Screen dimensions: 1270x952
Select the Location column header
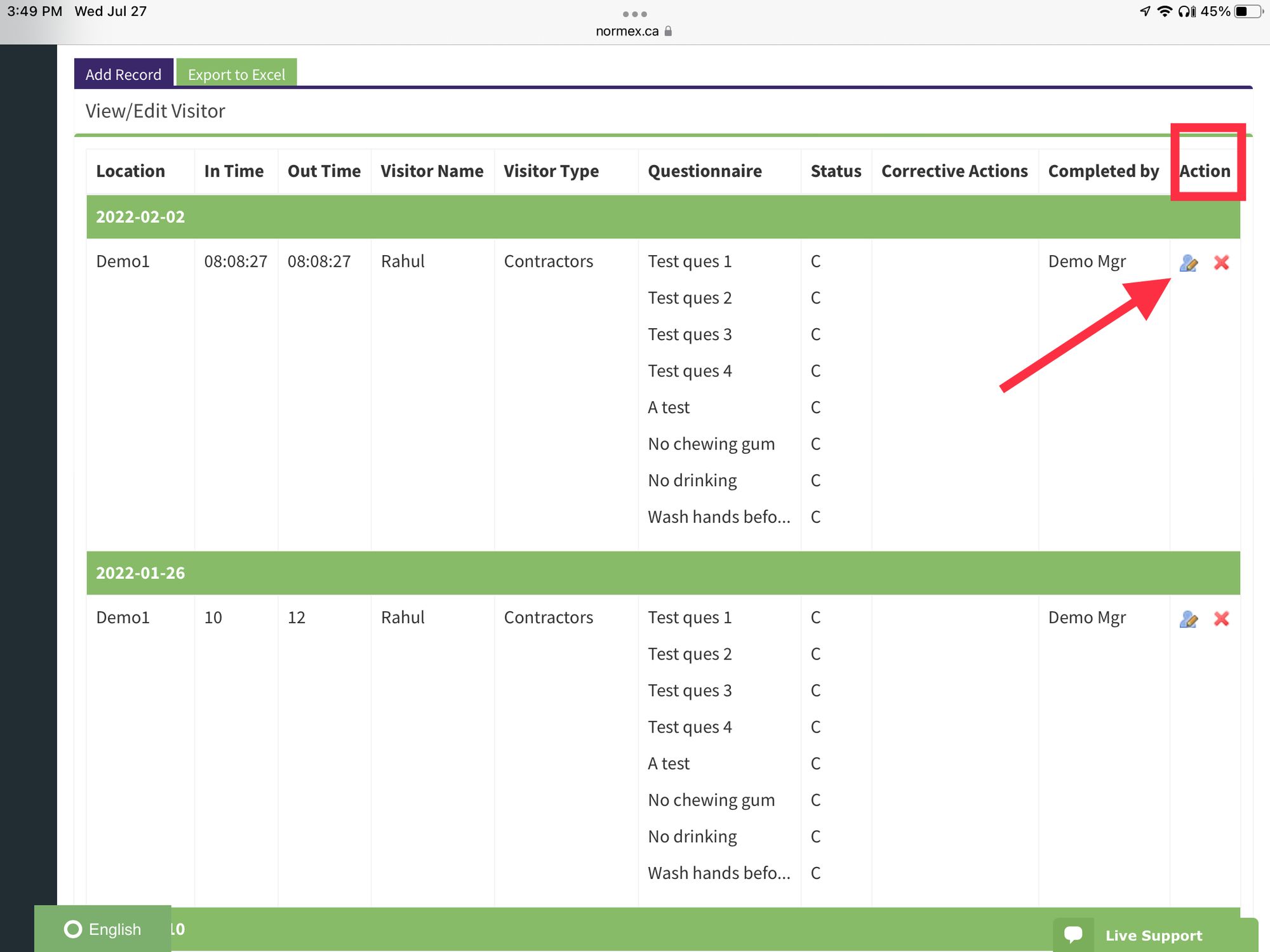[131, 170]
